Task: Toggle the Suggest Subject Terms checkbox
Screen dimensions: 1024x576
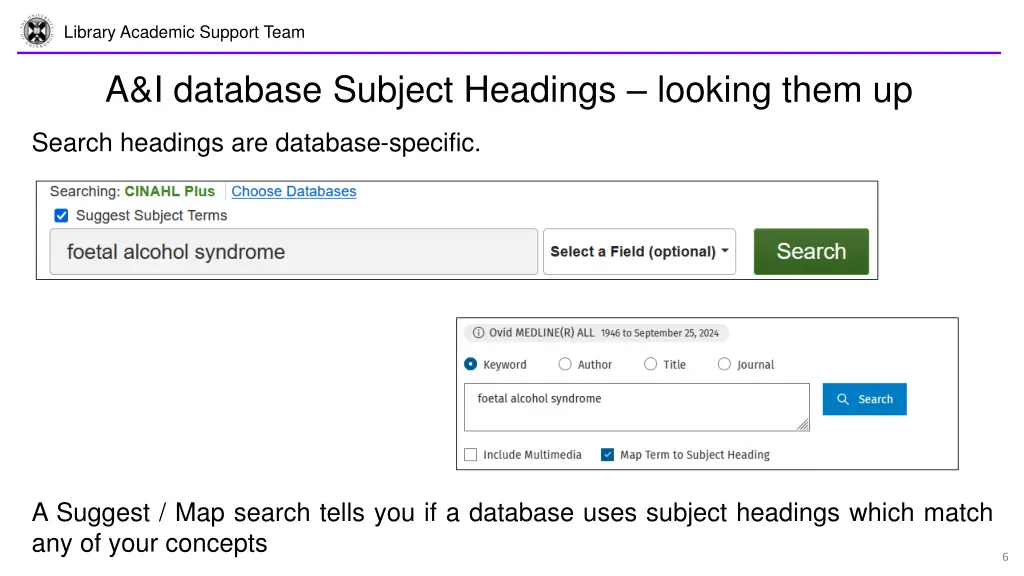Action: pyautogui.click(x=61, y=216)
